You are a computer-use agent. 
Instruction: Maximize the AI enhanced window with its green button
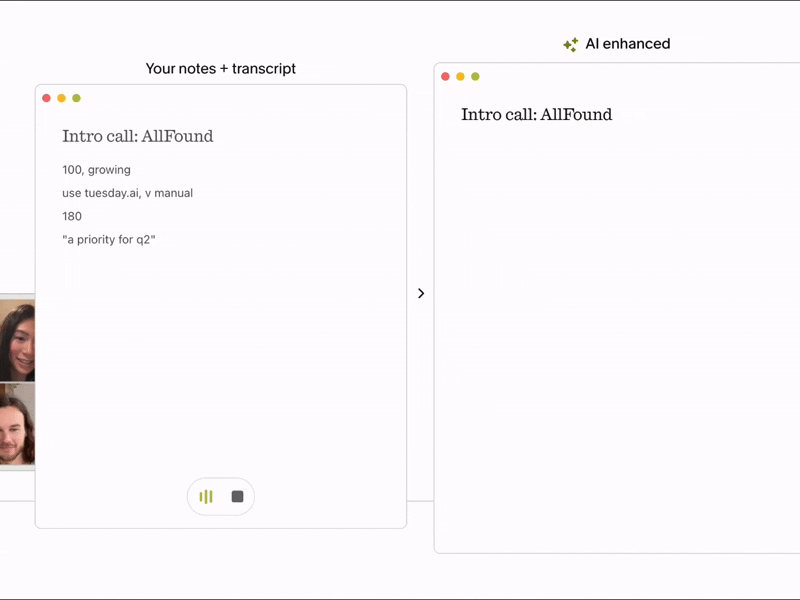point(475,76)
